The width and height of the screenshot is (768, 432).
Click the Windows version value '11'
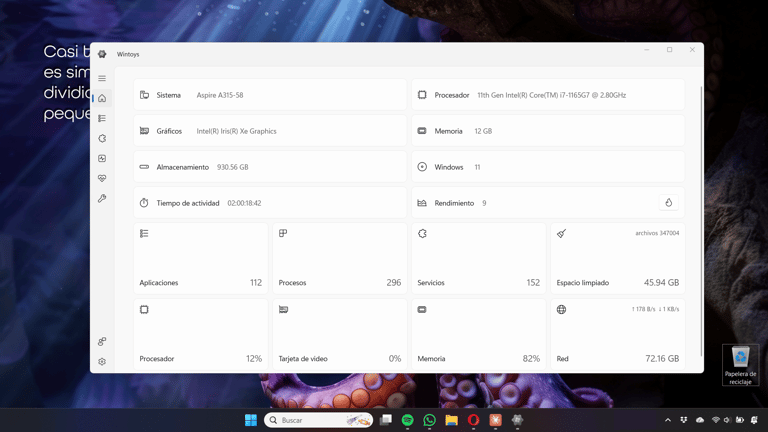(x=477, y=167)
